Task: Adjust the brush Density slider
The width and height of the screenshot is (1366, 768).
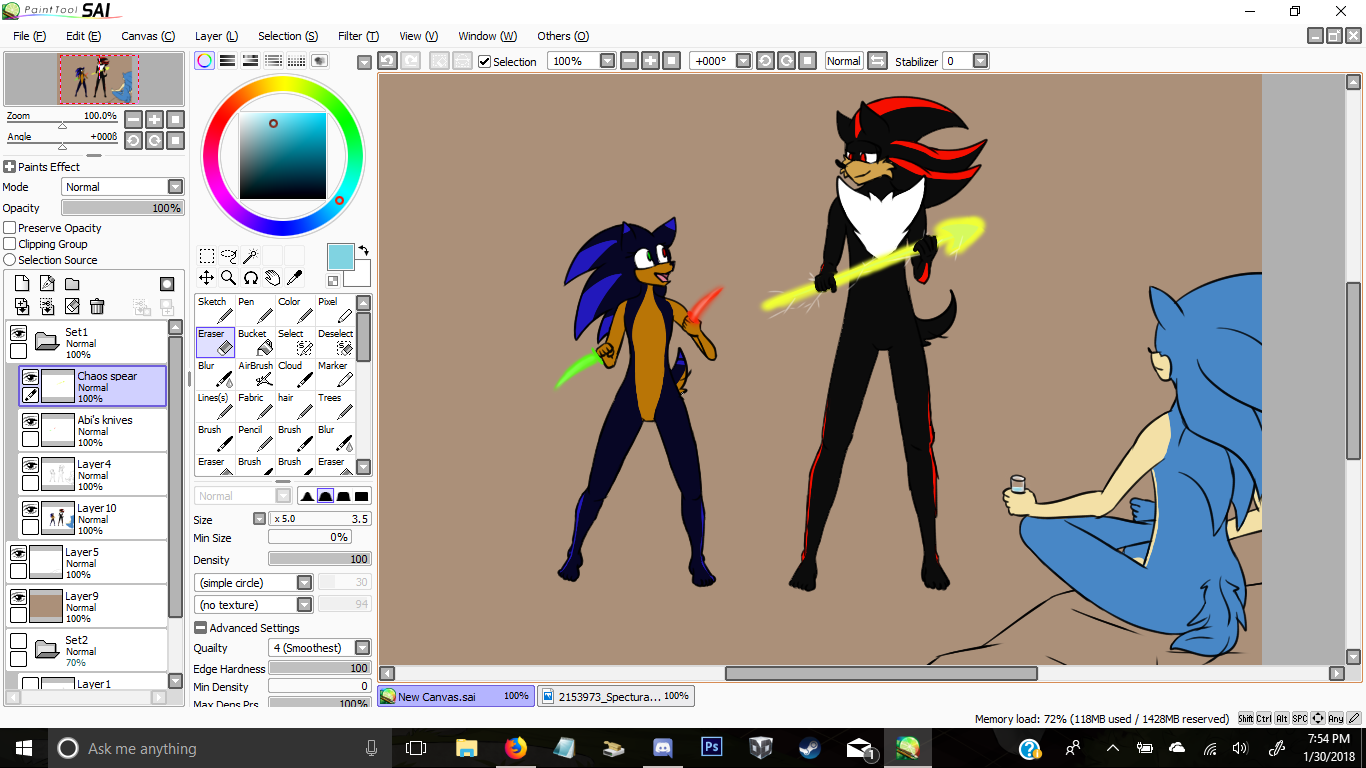Action: pos(319,560)
